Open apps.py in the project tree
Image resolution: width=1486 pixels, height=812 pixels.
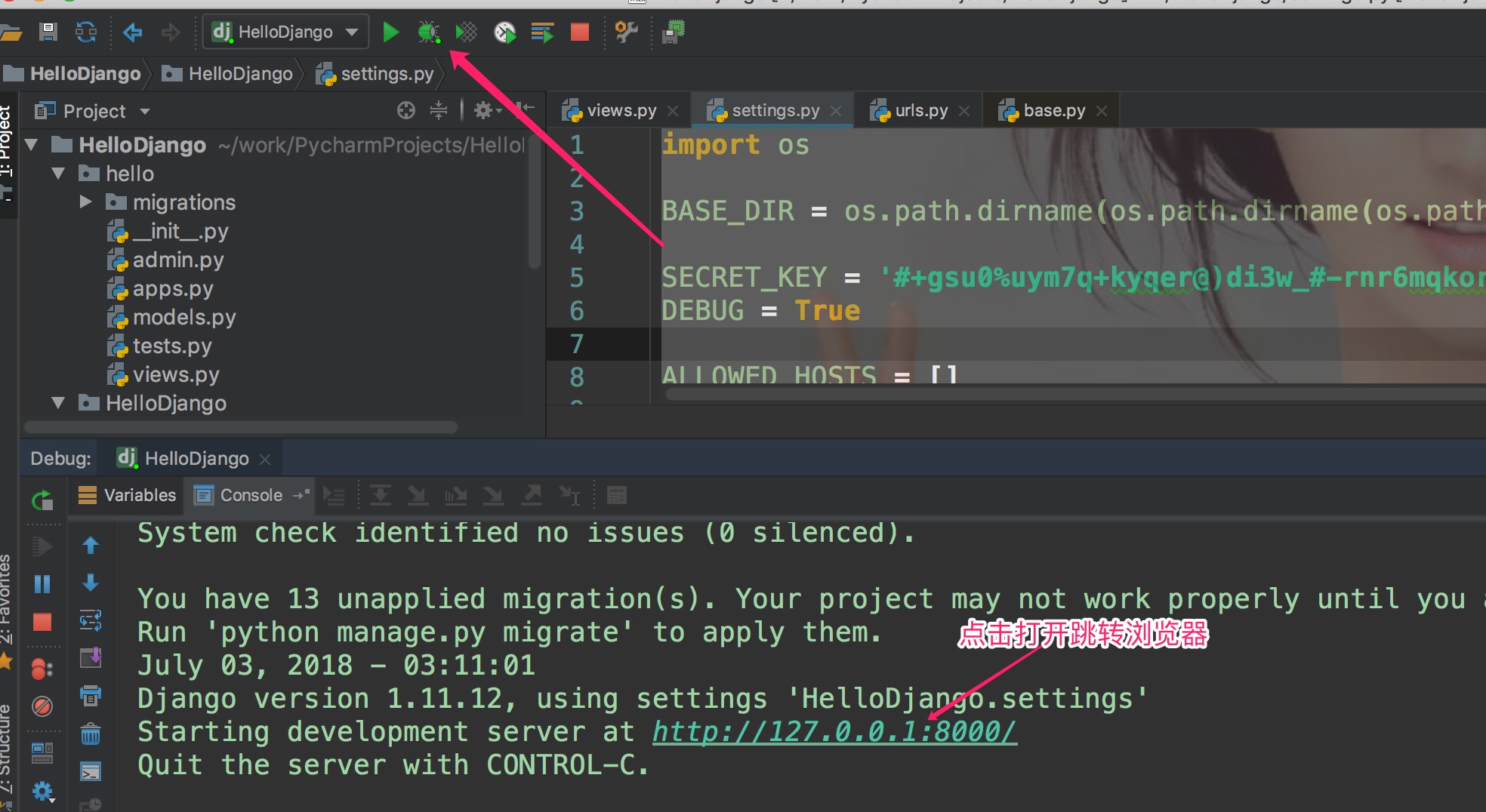161,289
